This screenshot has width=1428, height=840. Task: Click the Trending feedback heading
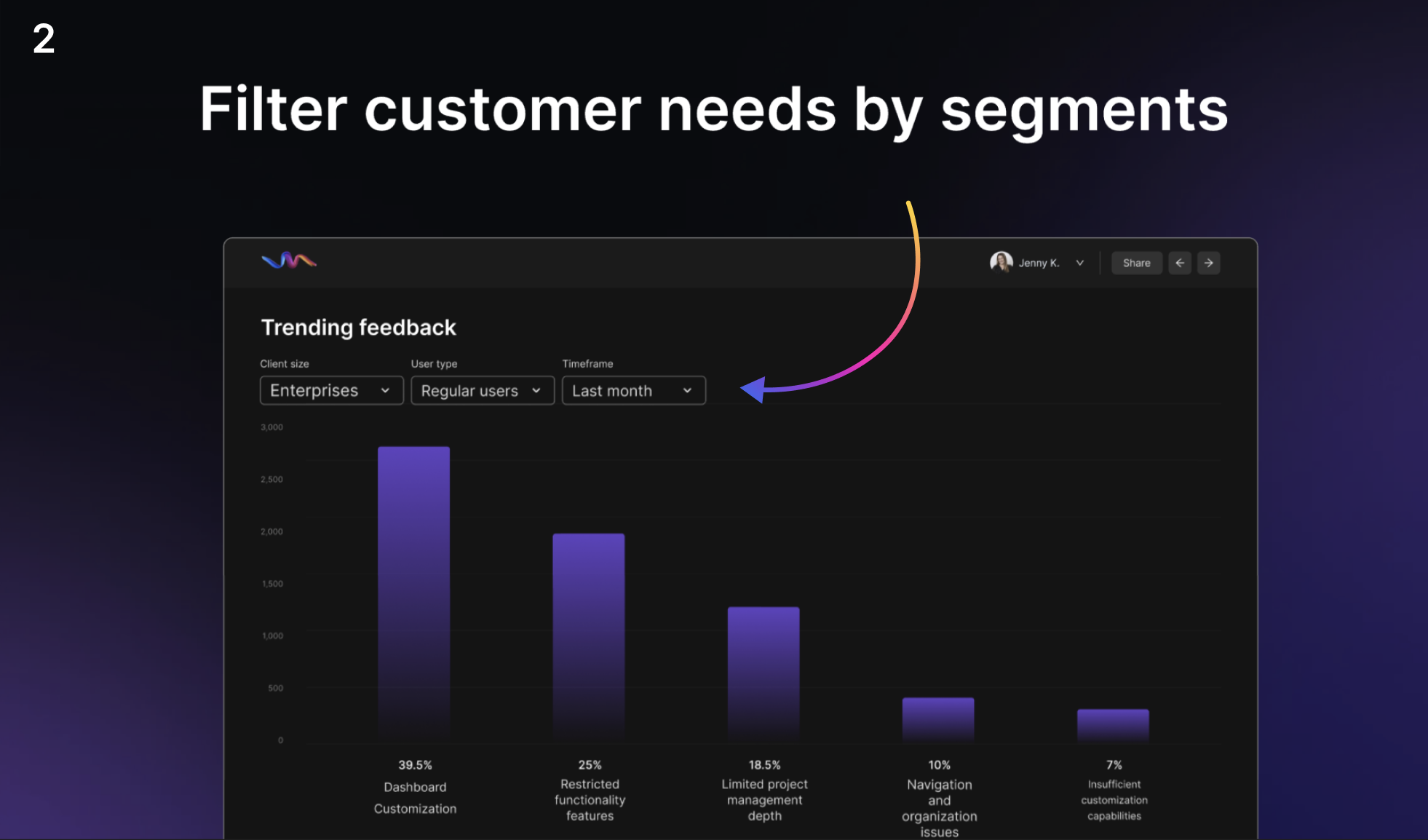pyautogui.click(x=358, y=328)
